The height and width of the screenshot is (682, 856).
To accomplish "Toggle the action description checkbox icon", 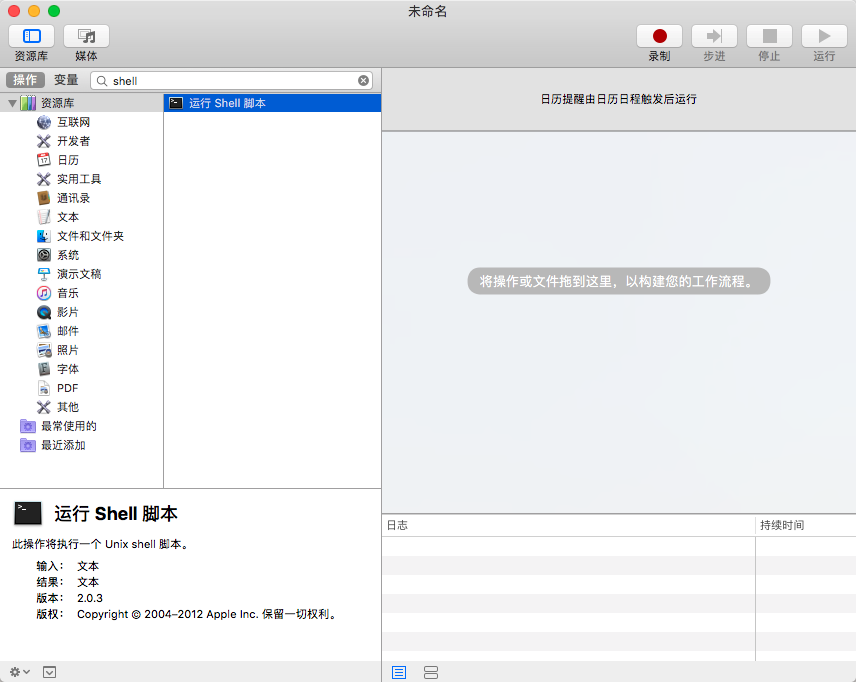I will (x=49, y=671).
